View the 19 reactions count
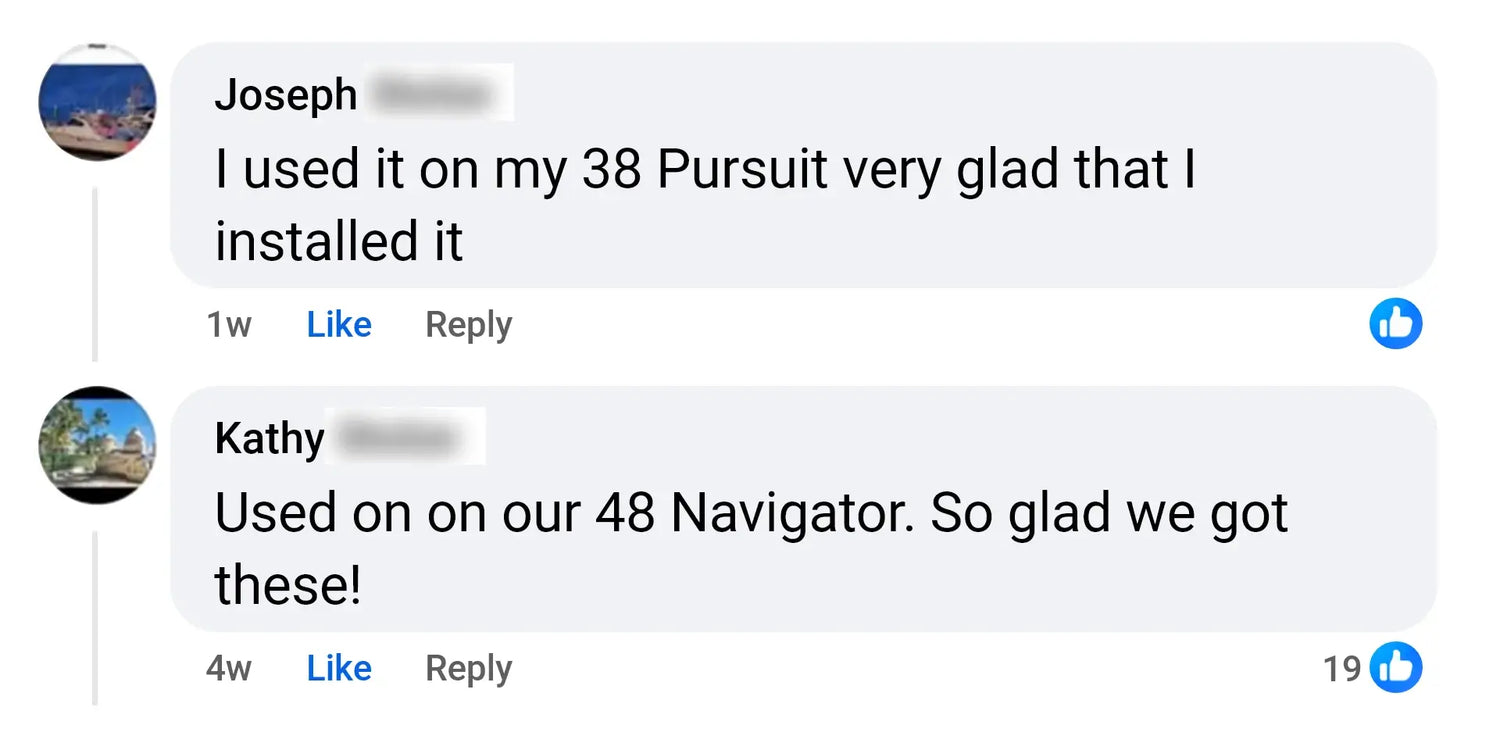 click(1342, 668)
